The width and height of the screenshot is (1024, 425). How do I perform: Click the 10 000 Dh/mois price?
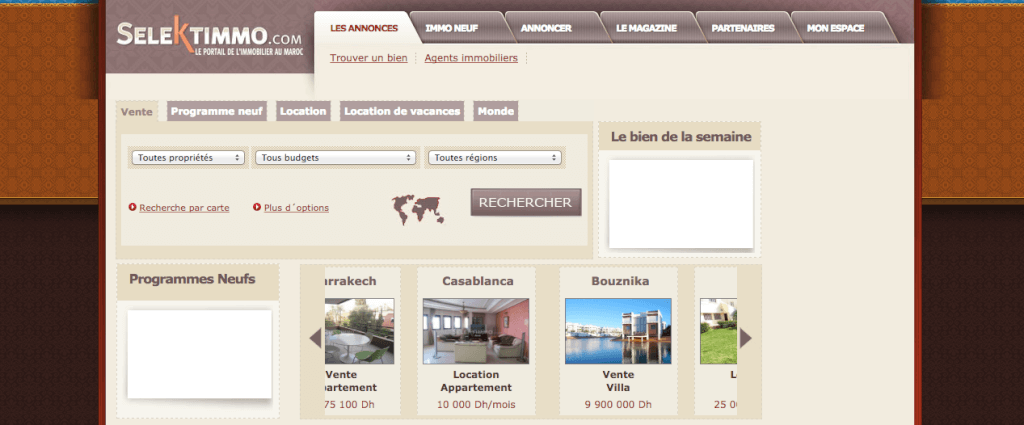476,405
